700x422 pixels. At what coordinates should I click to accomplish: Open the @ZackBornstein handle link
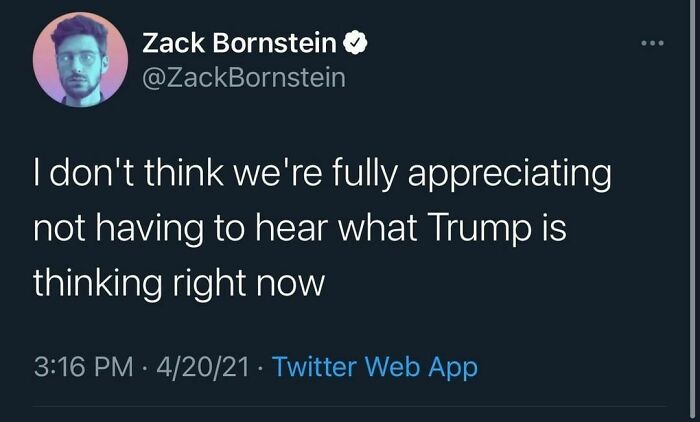coord(244,76)
